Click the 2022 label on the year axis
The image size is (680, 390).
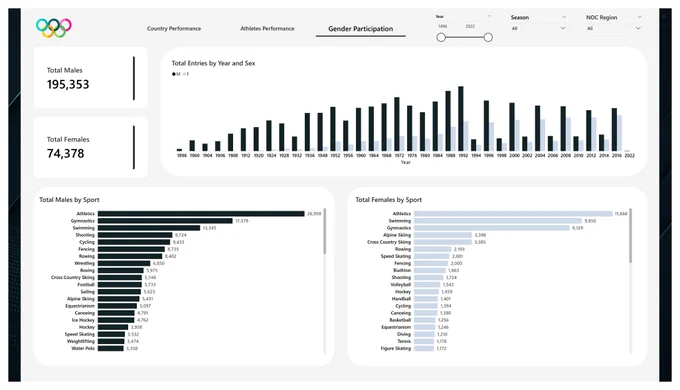click(629, 155)
